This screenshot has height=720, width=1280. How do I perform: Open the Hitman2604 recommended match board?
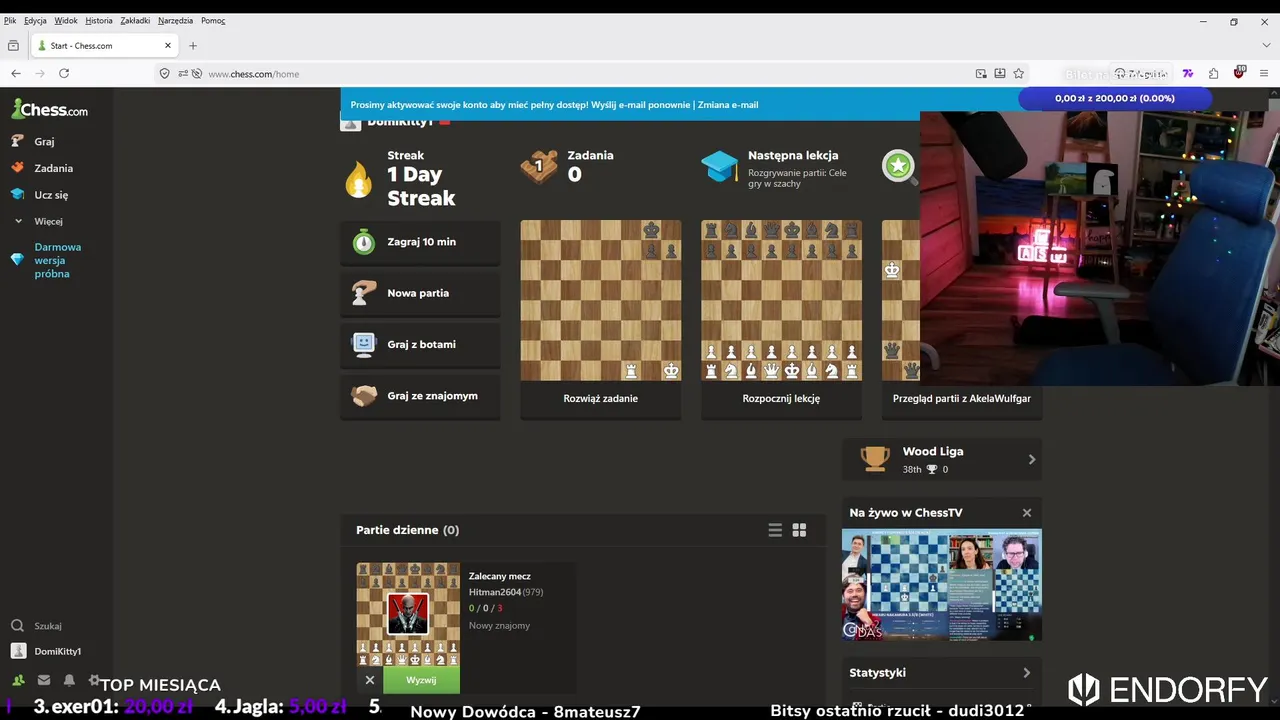pyautogui.click(x=408, y=614)
